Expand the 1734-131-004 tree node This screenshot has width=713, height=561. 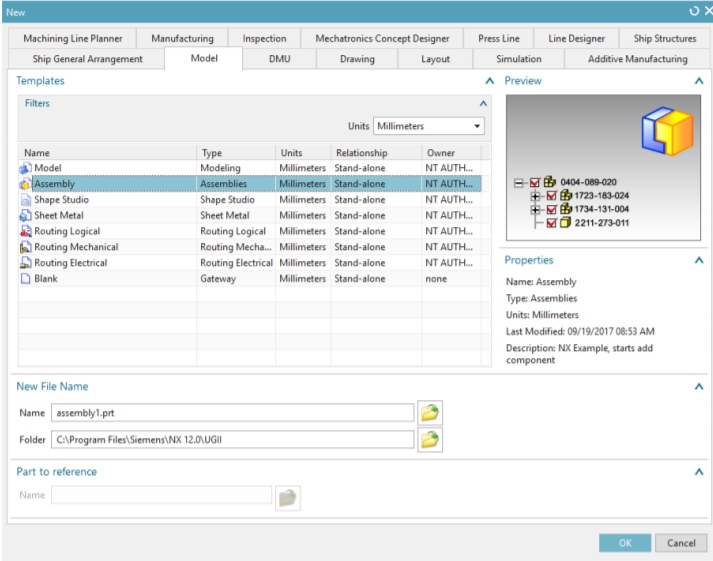point(535,210)
